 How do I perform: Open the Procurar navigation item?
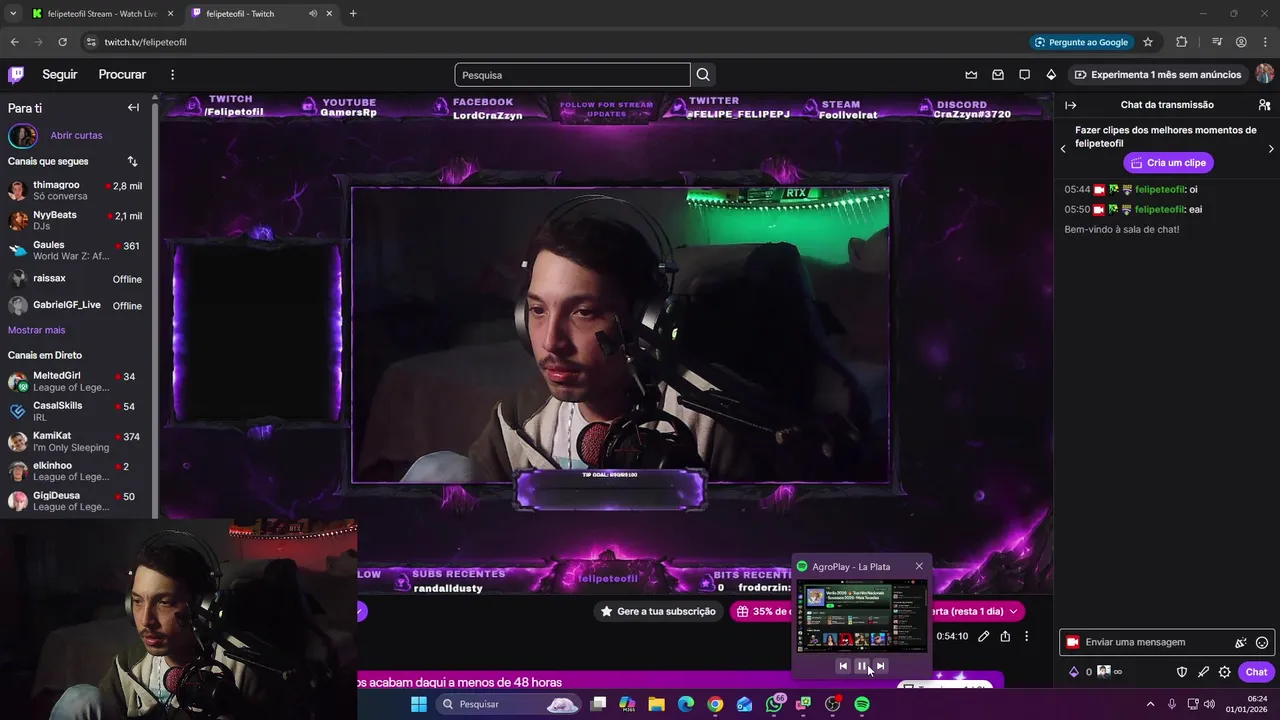pyautogui.click(x=122, y=75)
